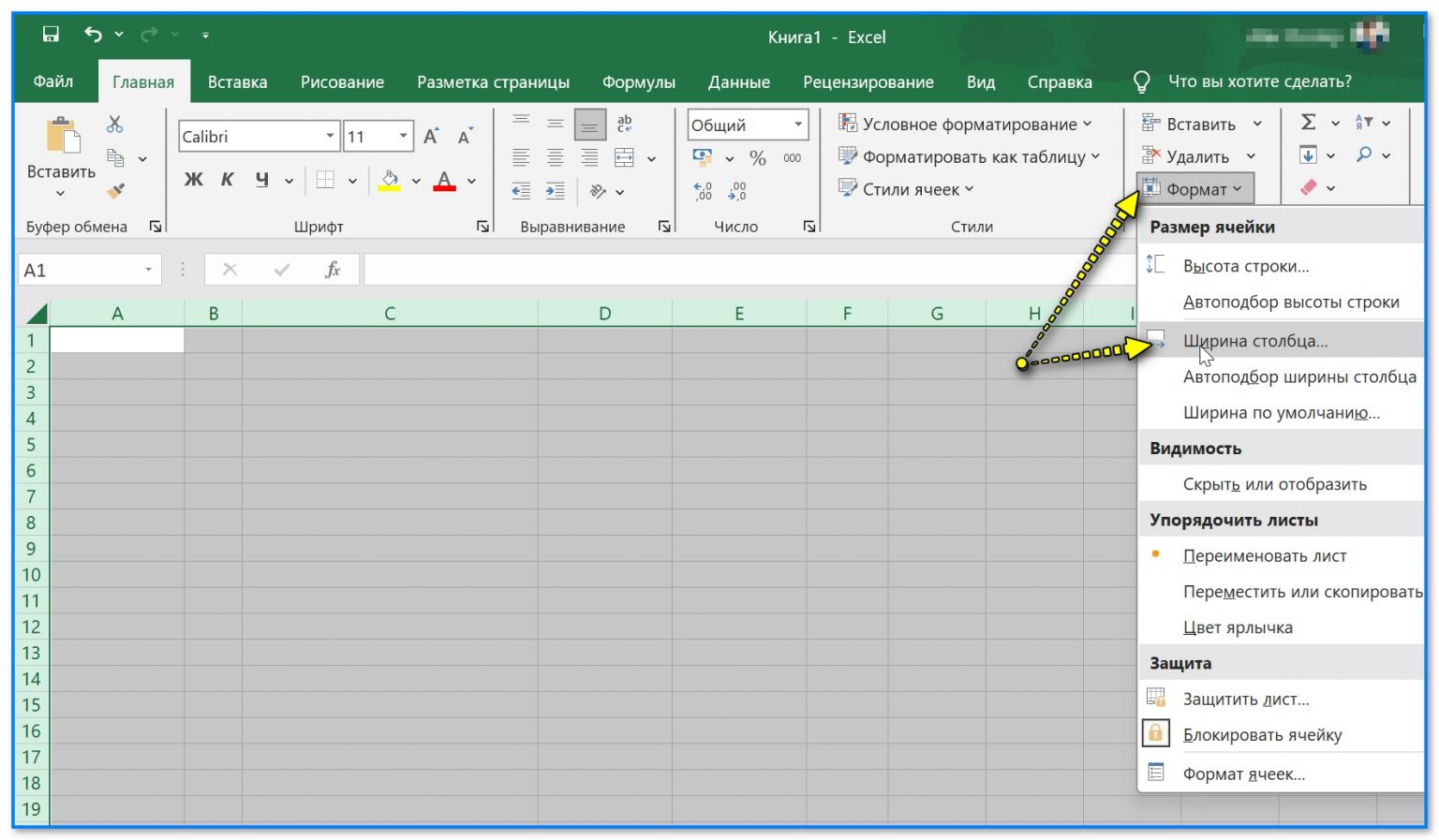Cut selection with the scissors icon
This screenshot has height=840, width=1439.
115,124
